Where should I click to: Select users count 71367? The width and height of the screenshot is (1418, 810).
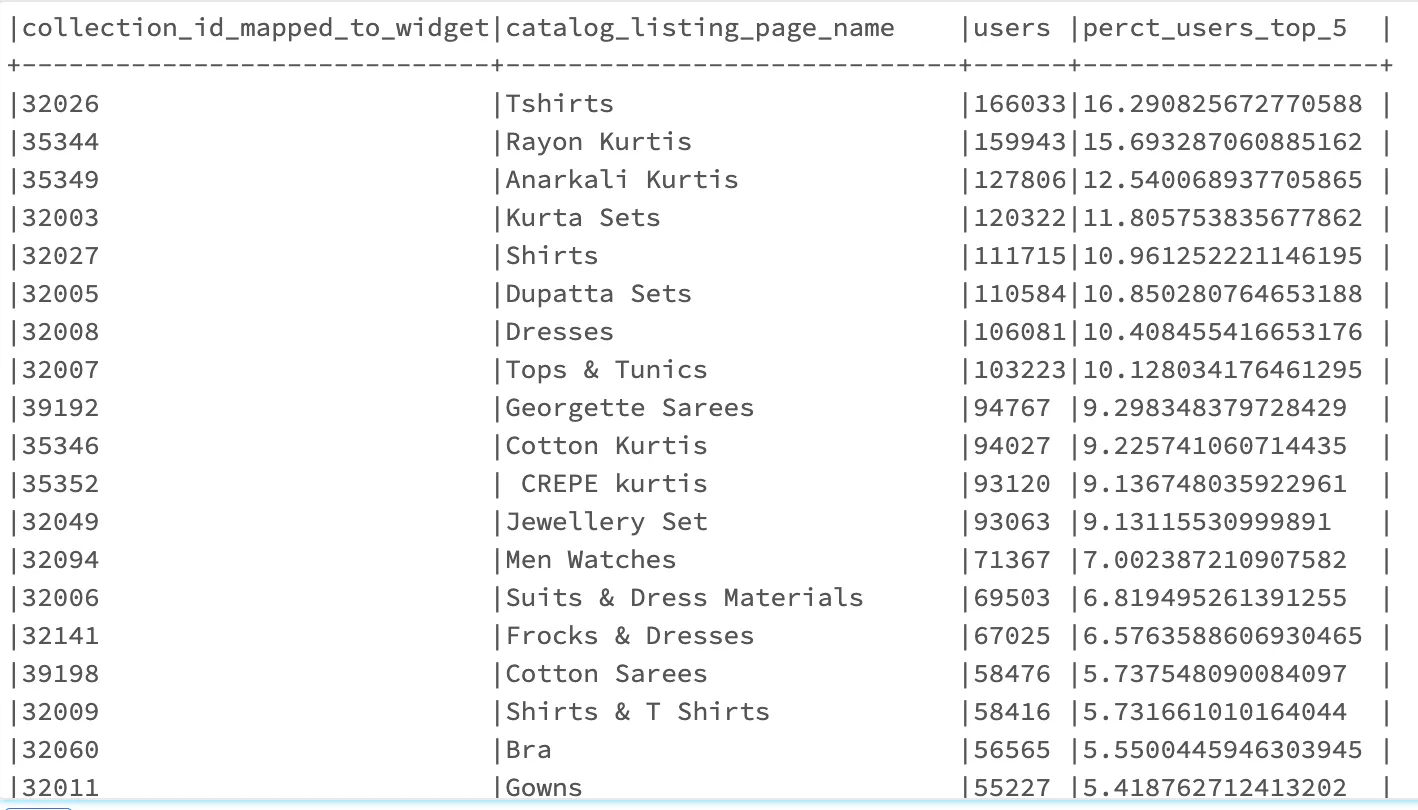pyautogui.click(x=1012, y=560)
